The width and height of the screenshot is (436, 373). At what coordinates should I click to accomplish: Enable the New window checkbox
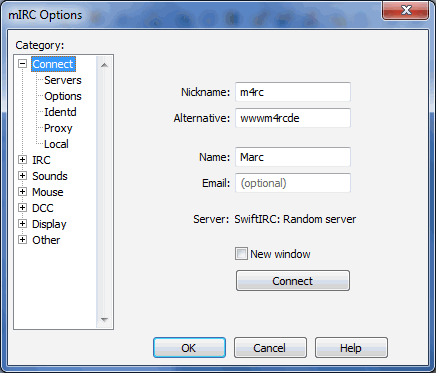pos(241,254)
